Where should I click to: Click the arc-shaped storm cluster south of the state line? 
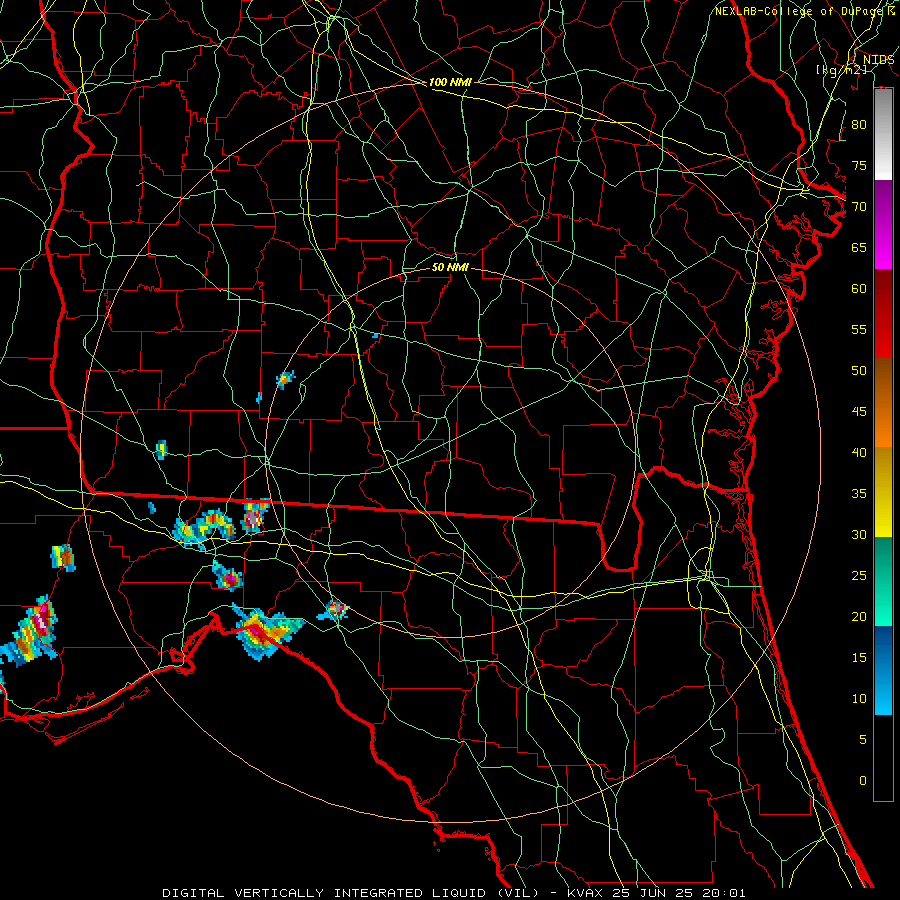click(x=204, y=529)
